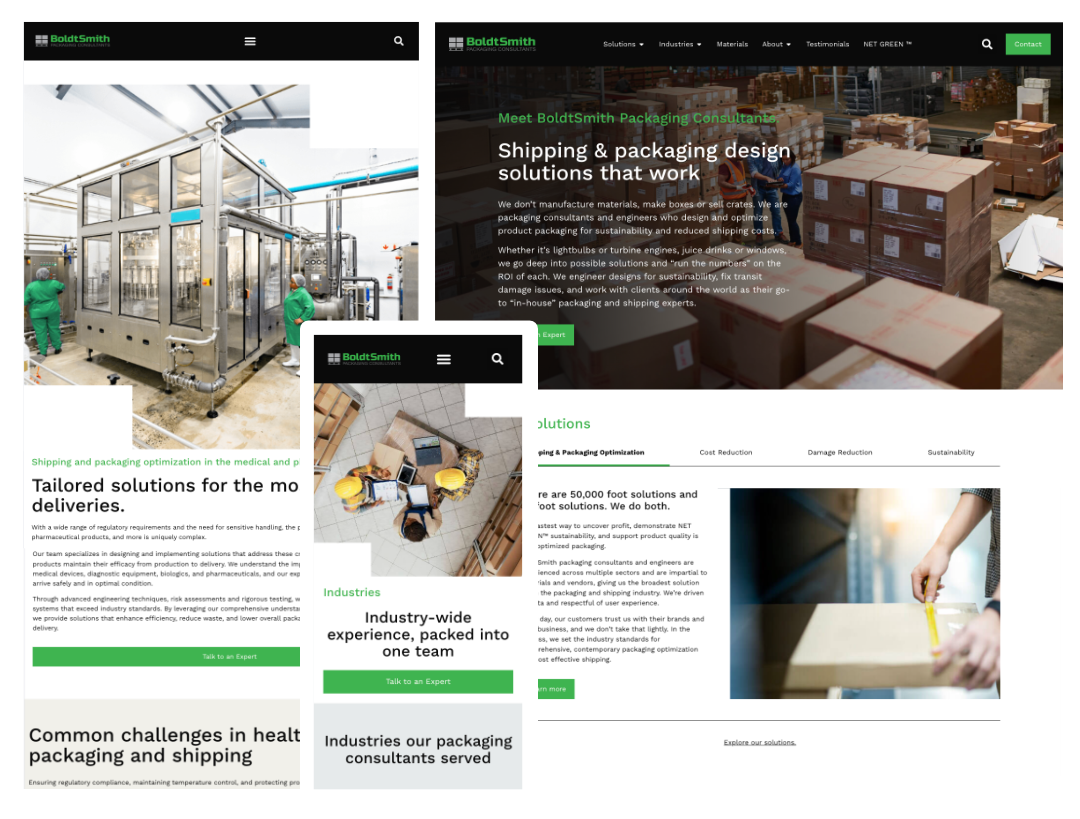Expand the Solutions dropdown in the navigation

623,44
